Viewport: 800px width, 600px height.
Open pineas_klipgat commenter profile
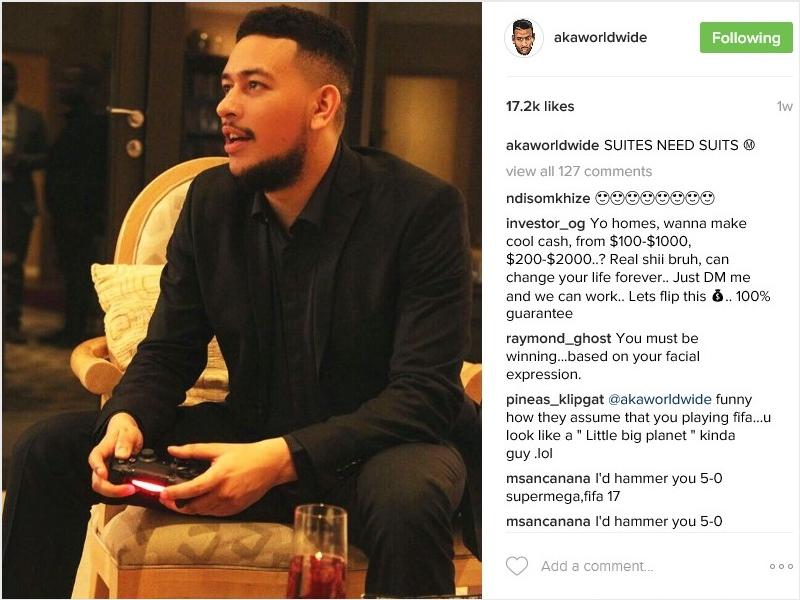[555, 399]
